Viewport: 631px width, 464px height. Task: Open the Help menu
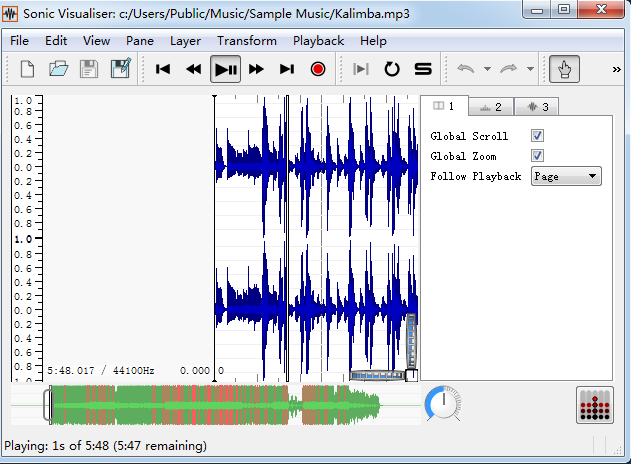click(x=373, y=41)
